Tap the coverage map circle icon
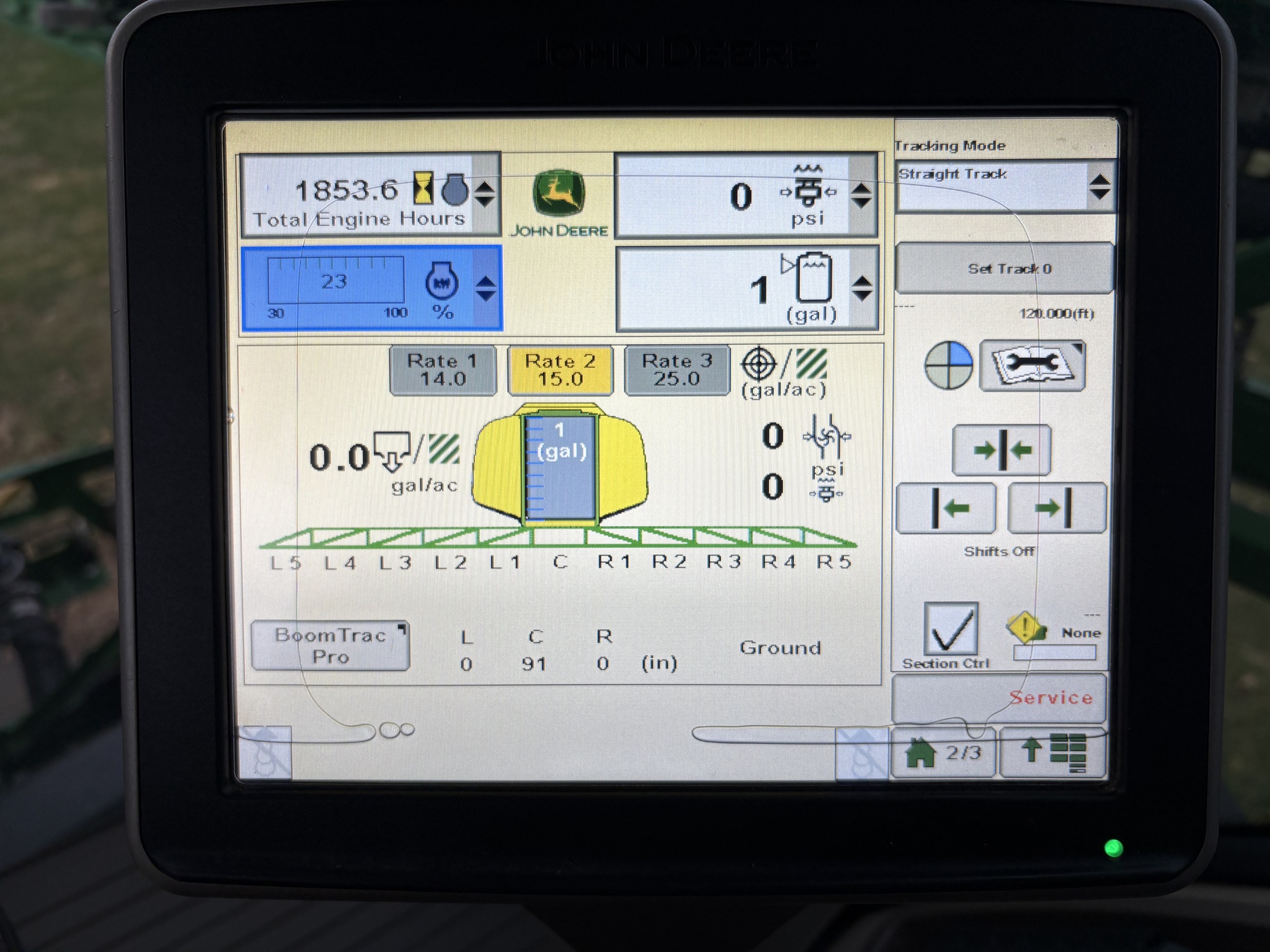 coord(948,366)
